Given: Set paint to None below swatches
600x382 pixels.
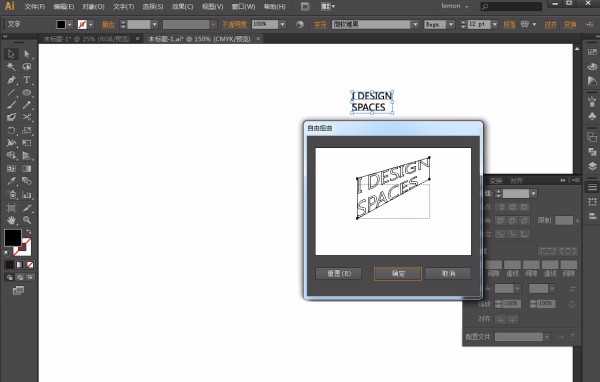Looking at the screenshot, I should [29, 264].
